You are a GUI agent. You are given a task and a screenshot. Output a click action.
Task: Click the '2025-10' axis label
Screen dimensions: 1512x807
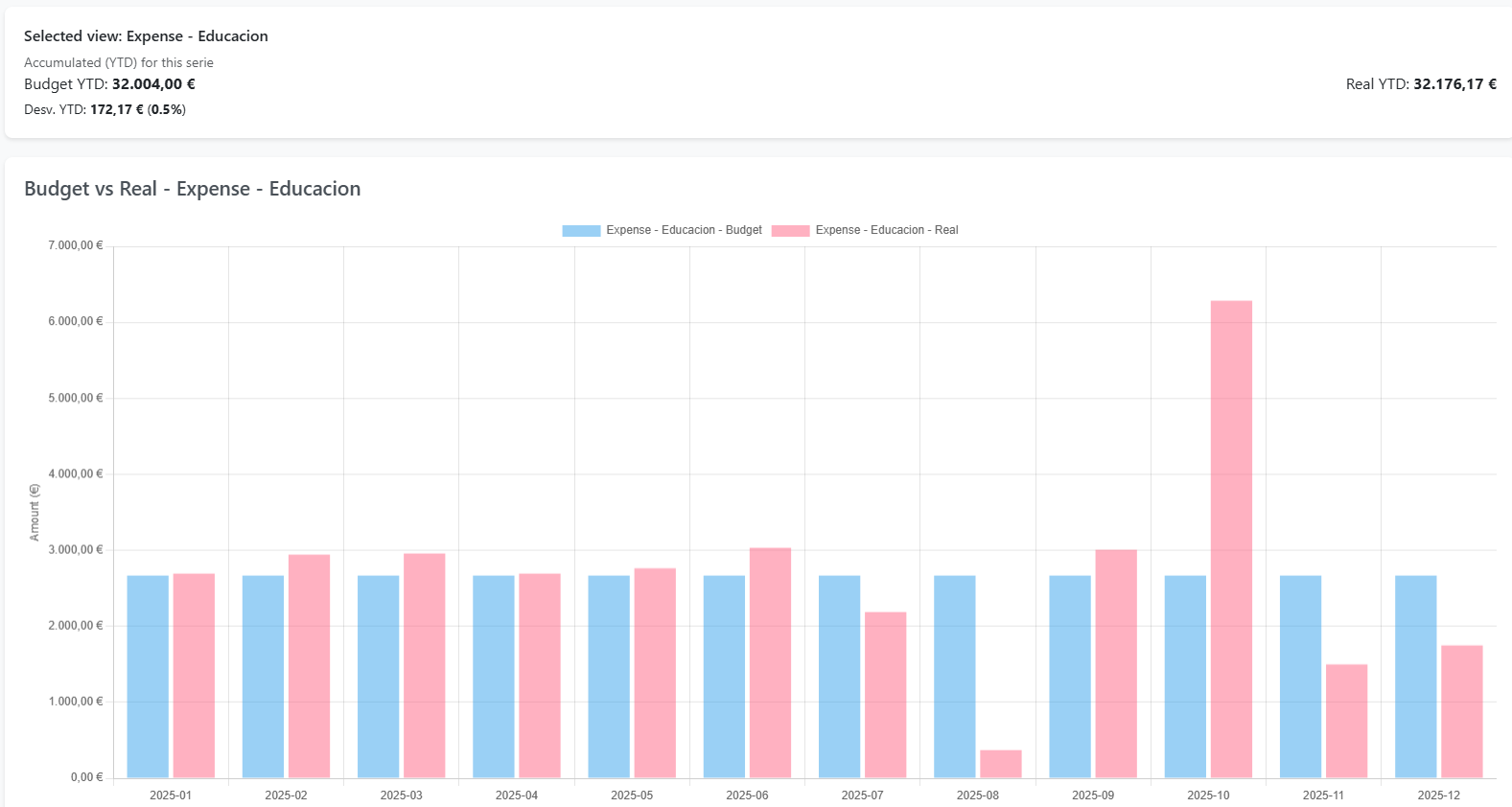(1208, 795)
